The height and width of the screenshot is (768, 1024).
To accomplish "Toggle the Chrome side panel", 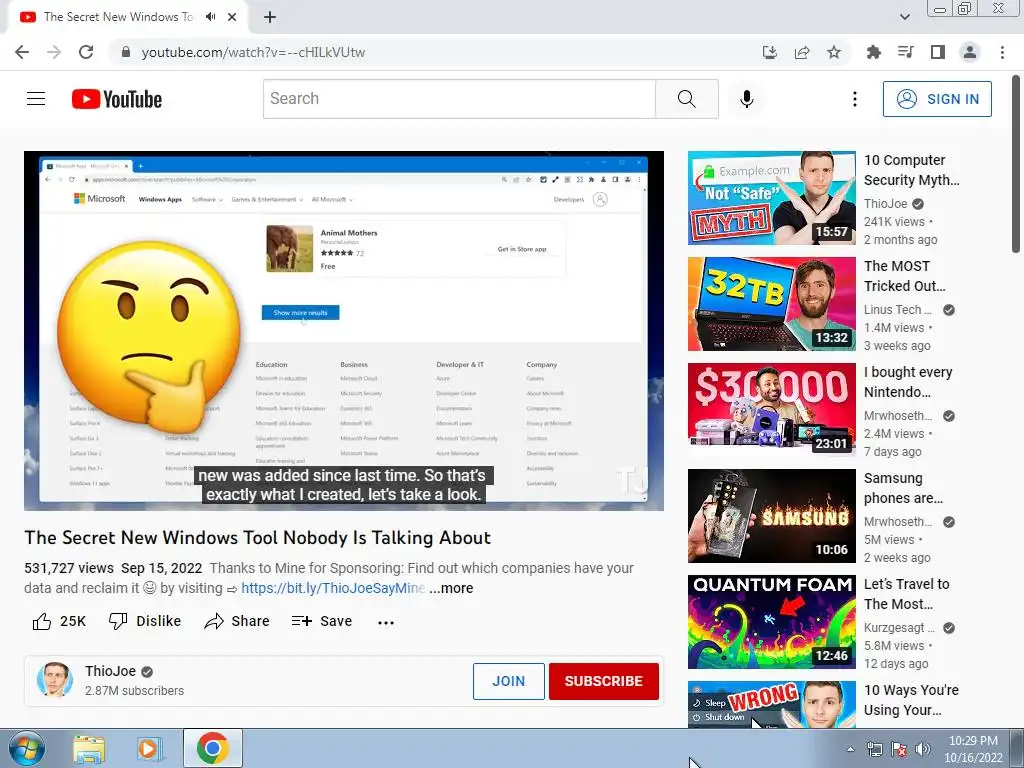I will coord(938,52).
